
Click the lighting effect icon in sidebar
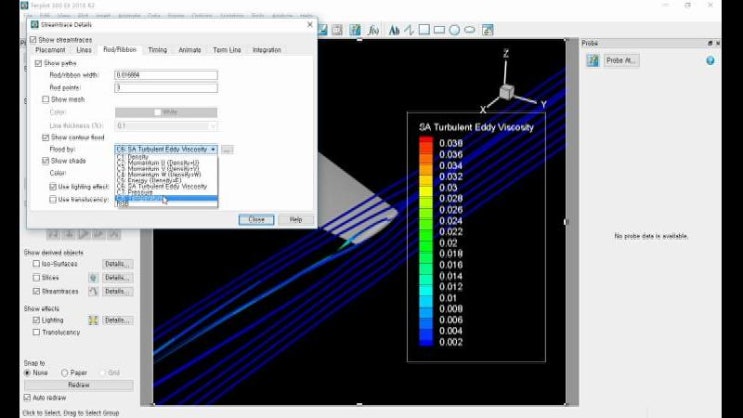coord(93,320)
